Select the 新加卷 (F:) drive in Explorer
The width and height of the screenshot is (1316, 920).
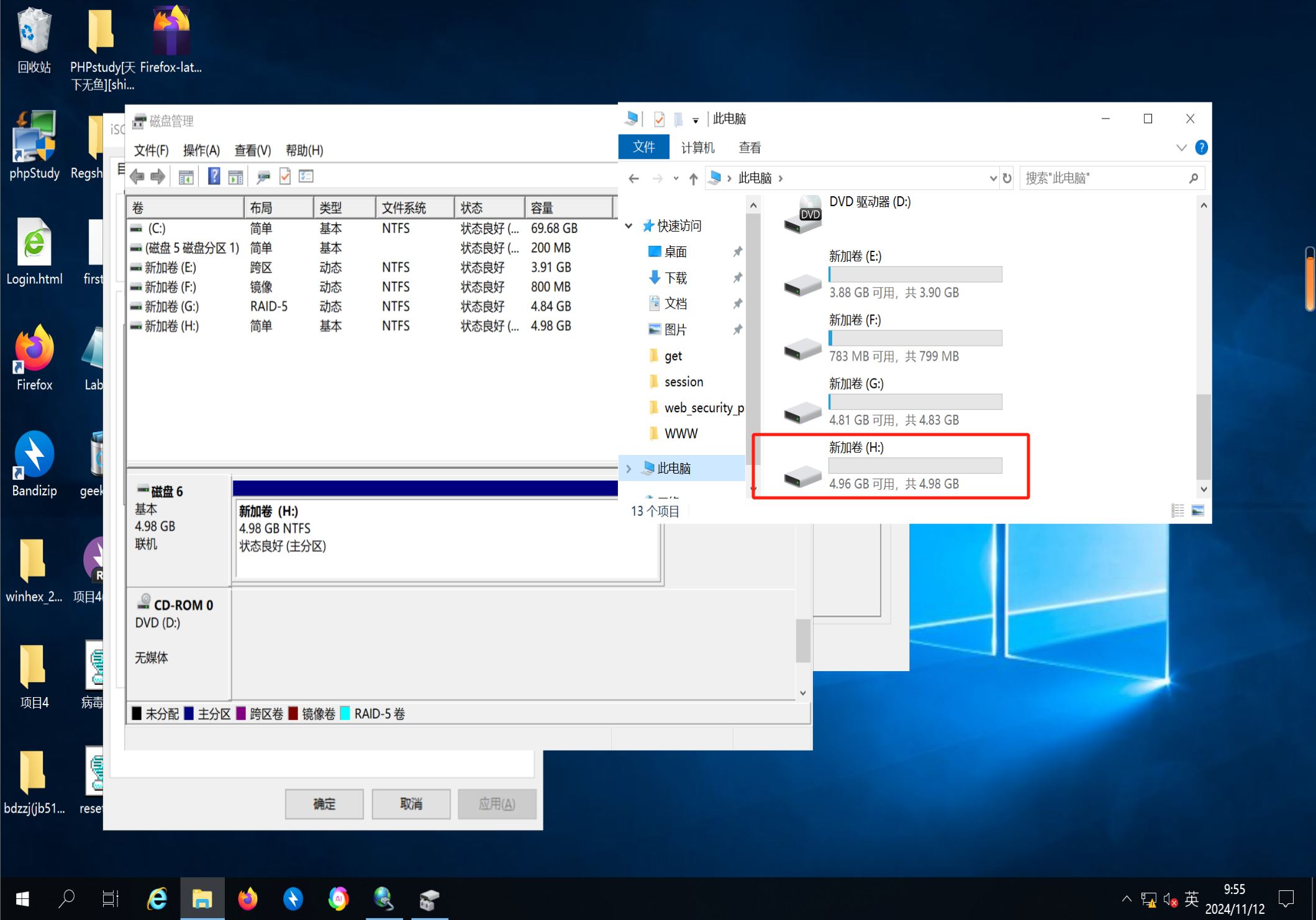[893, 338]
